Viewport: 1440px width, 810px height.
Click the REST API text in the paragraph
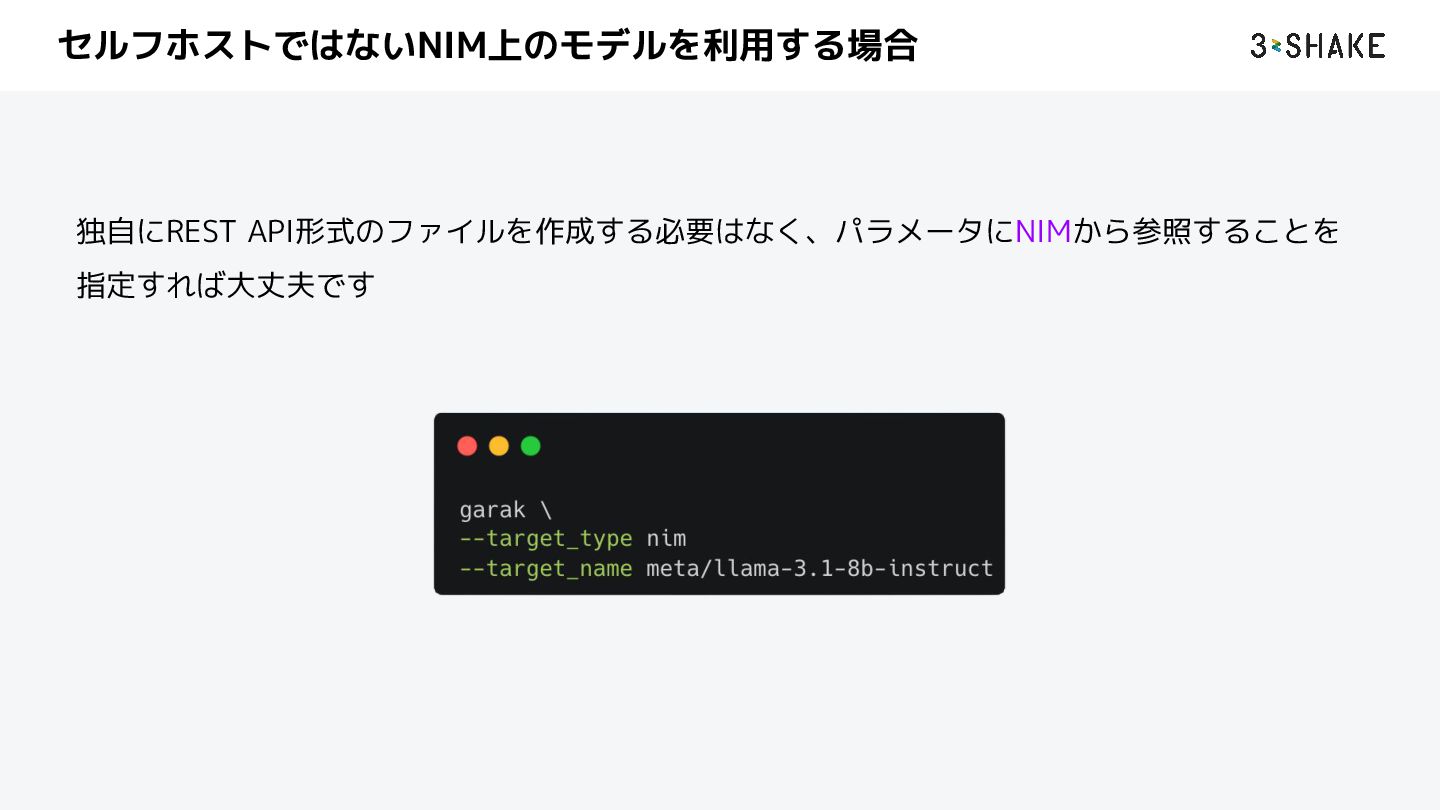click(x=230, y=232)
